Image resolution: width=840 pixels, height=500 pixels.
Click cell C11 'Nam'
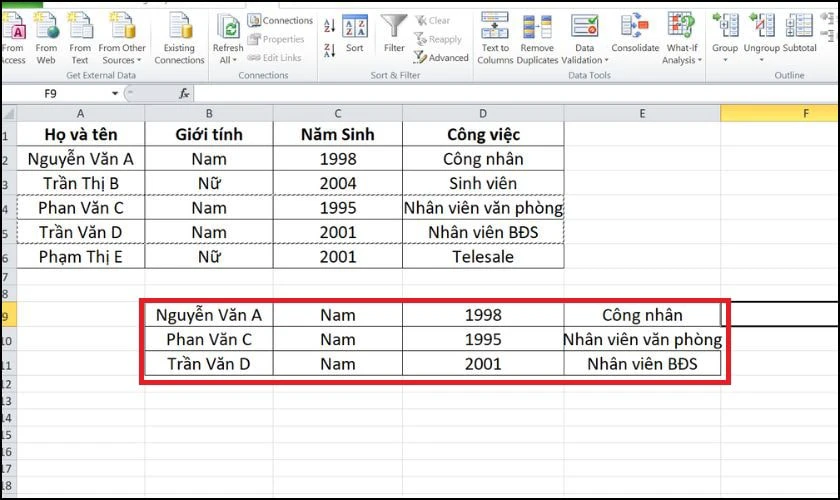point(338,364)
